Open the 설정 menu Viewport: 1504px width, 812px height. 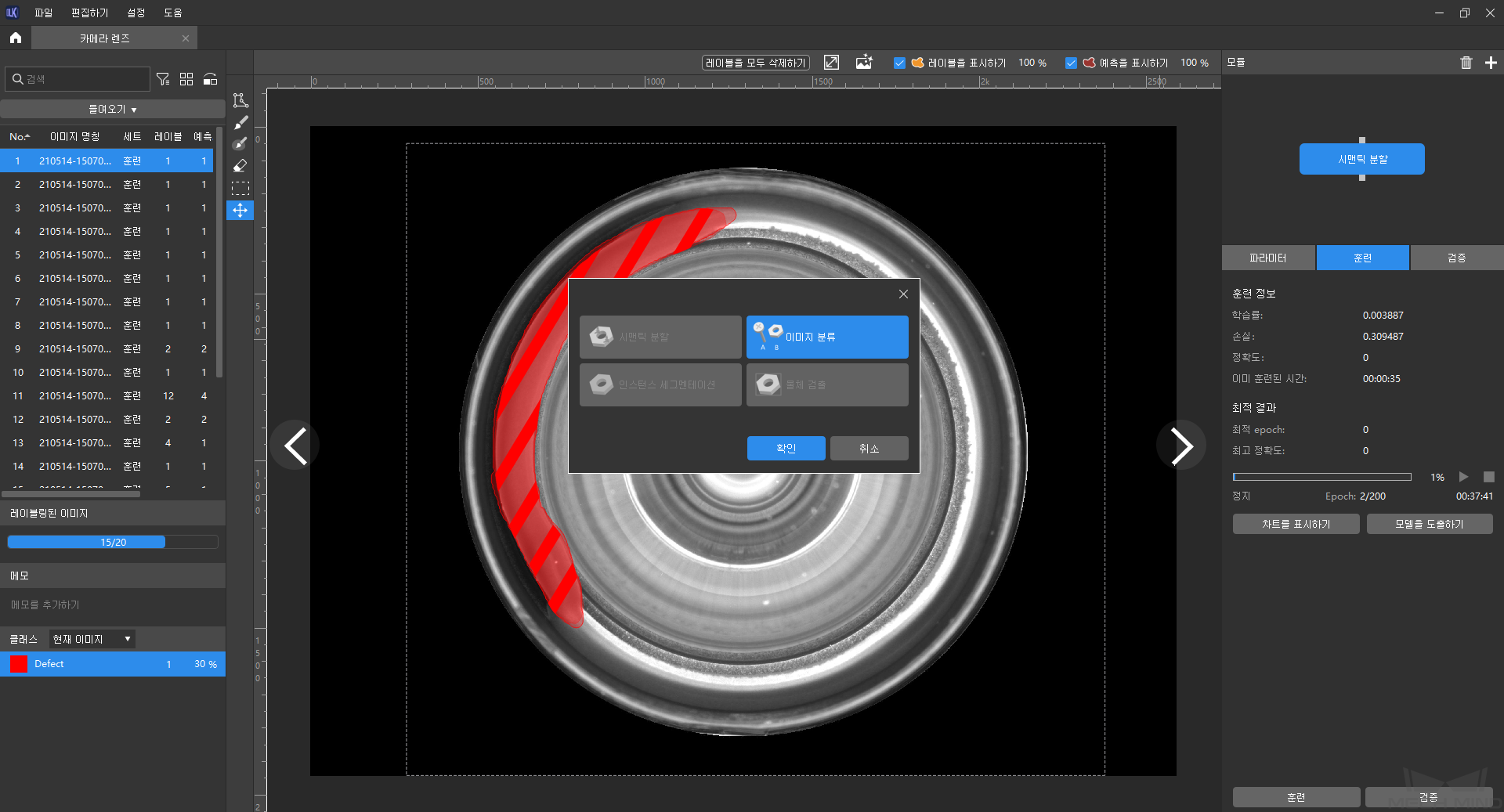pyautogui.click(x=136, y=13)
